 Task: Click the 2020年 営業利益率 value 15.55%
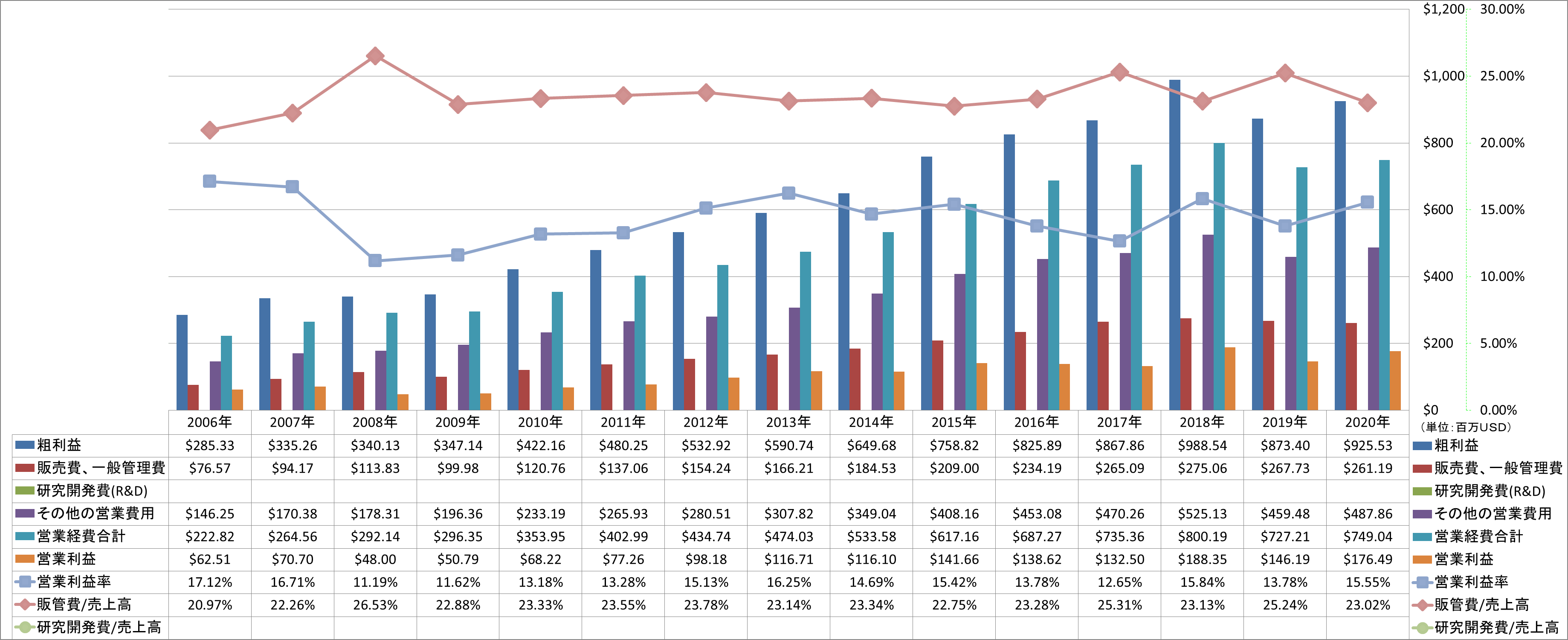(1367, 582)
